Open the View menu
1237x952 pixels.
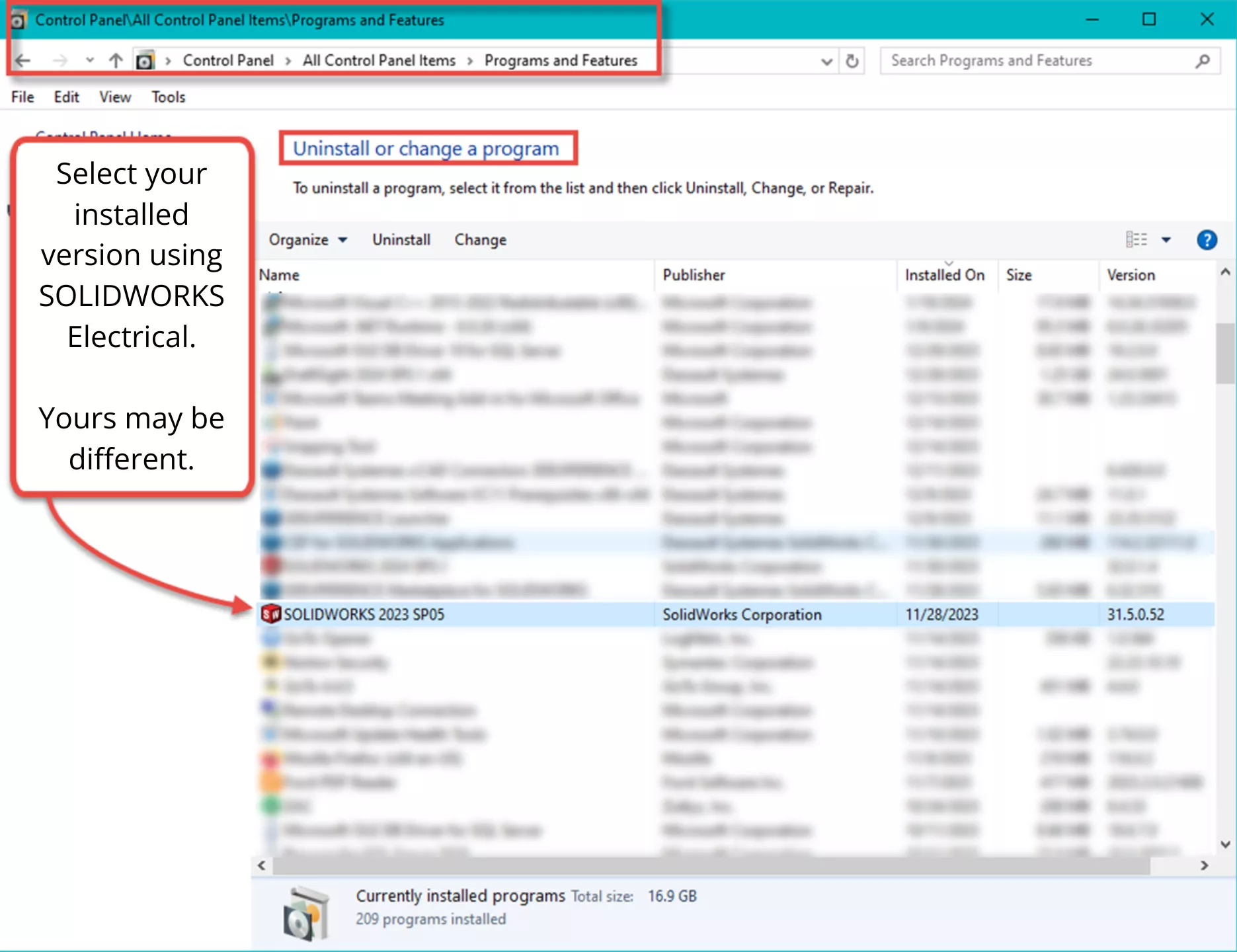[115, 97]
